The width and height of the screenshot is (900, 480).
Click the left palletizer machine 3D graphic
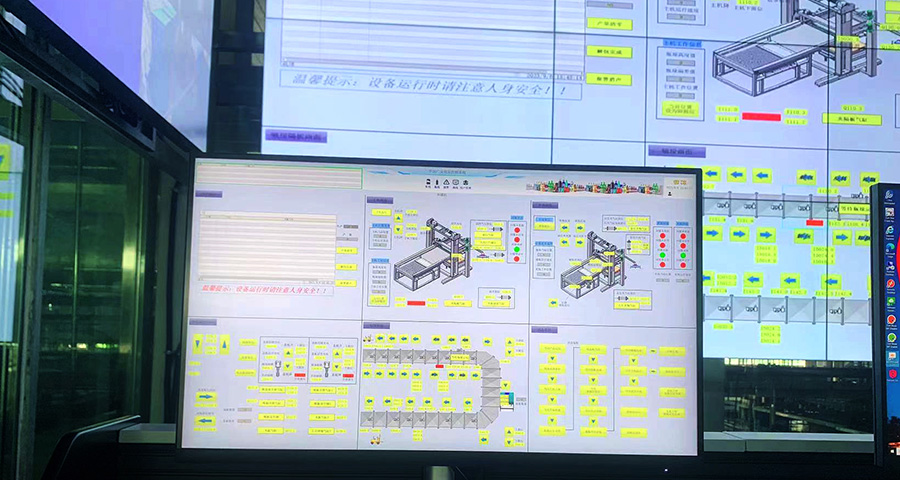pos(433,257)
